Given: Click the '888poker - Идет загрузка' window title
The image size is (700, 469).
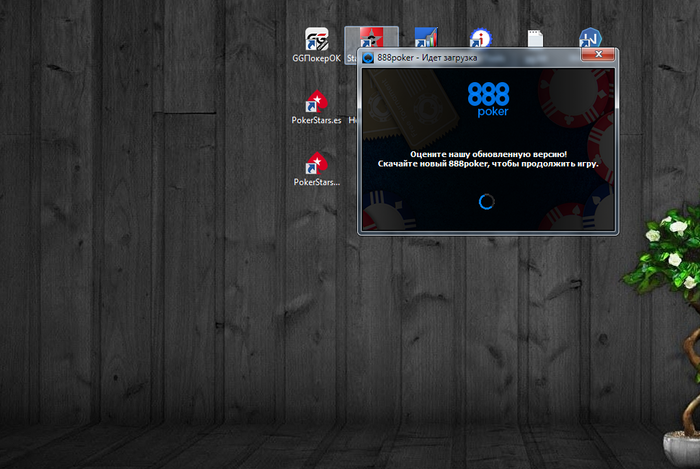Looking at the screenshot, I should (x=427, y=58).
